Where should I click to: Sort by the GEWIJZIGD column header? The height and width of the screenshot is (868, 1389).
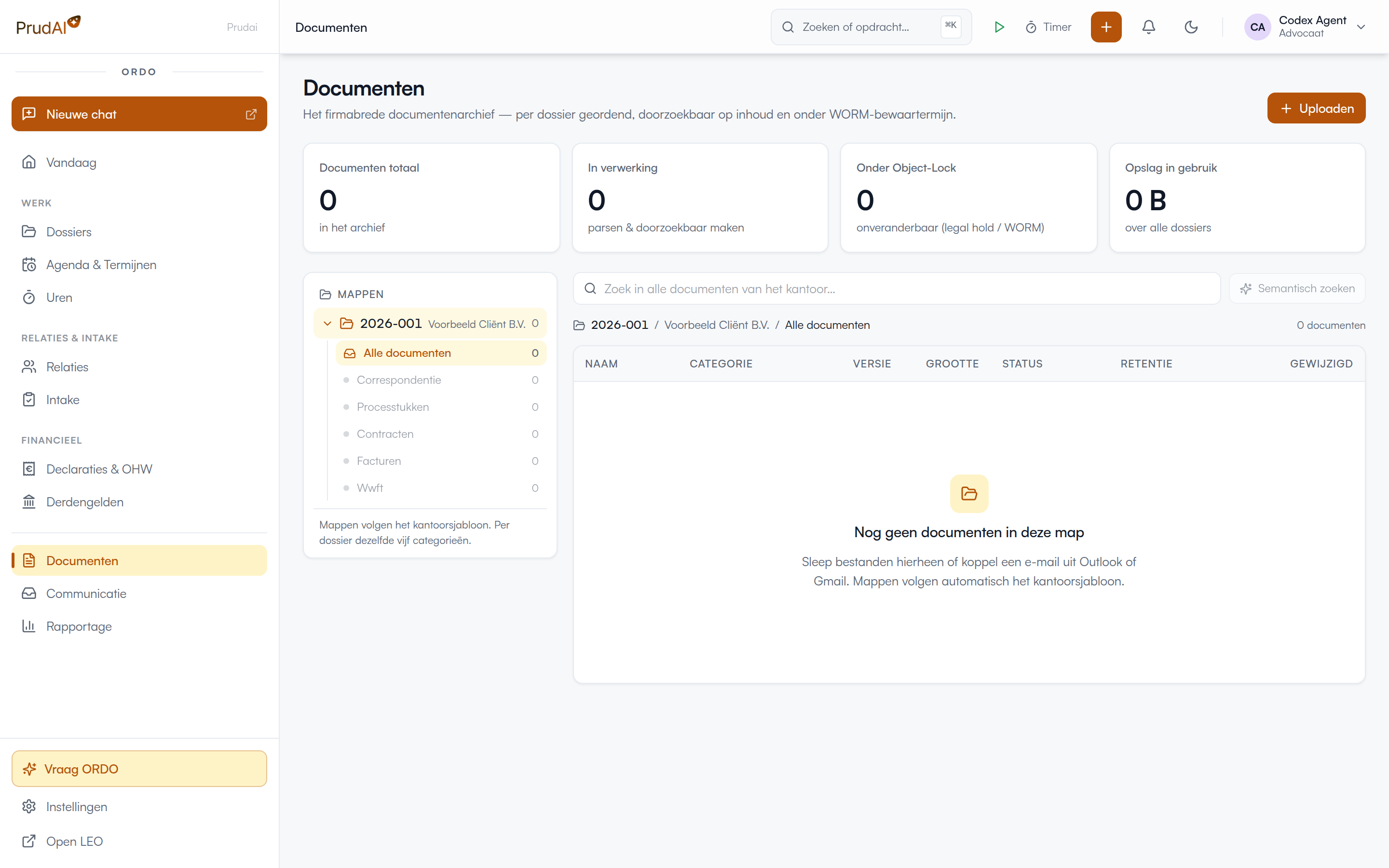pos(1321,364)
